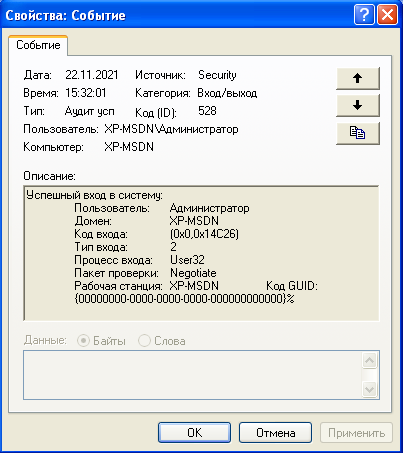Click the logon process value User32
The image size is (403, 453).
pos(187,260)
